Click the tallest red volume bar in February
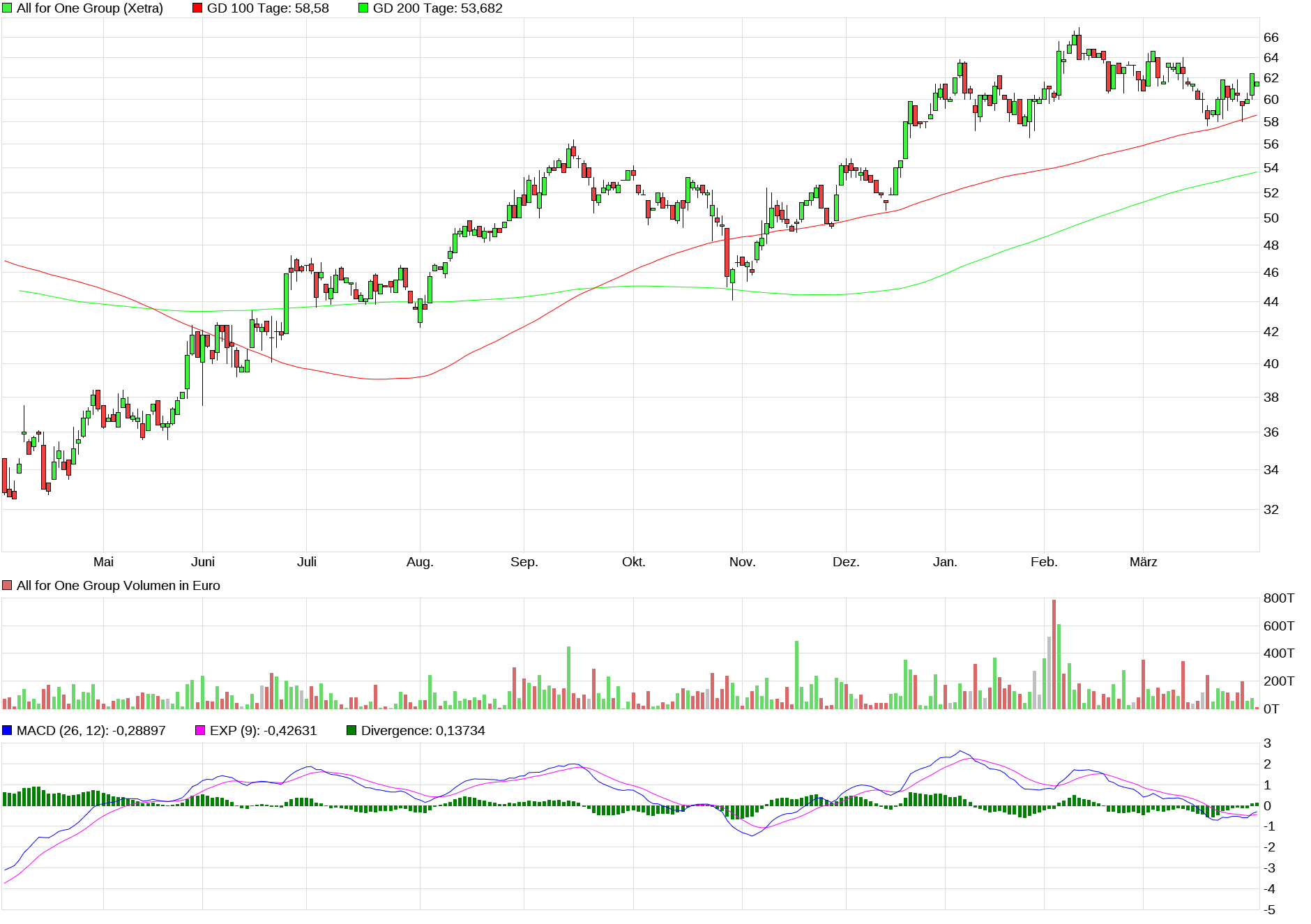The width and height of the screenshot is (1311, 924). coord(1054,654)
